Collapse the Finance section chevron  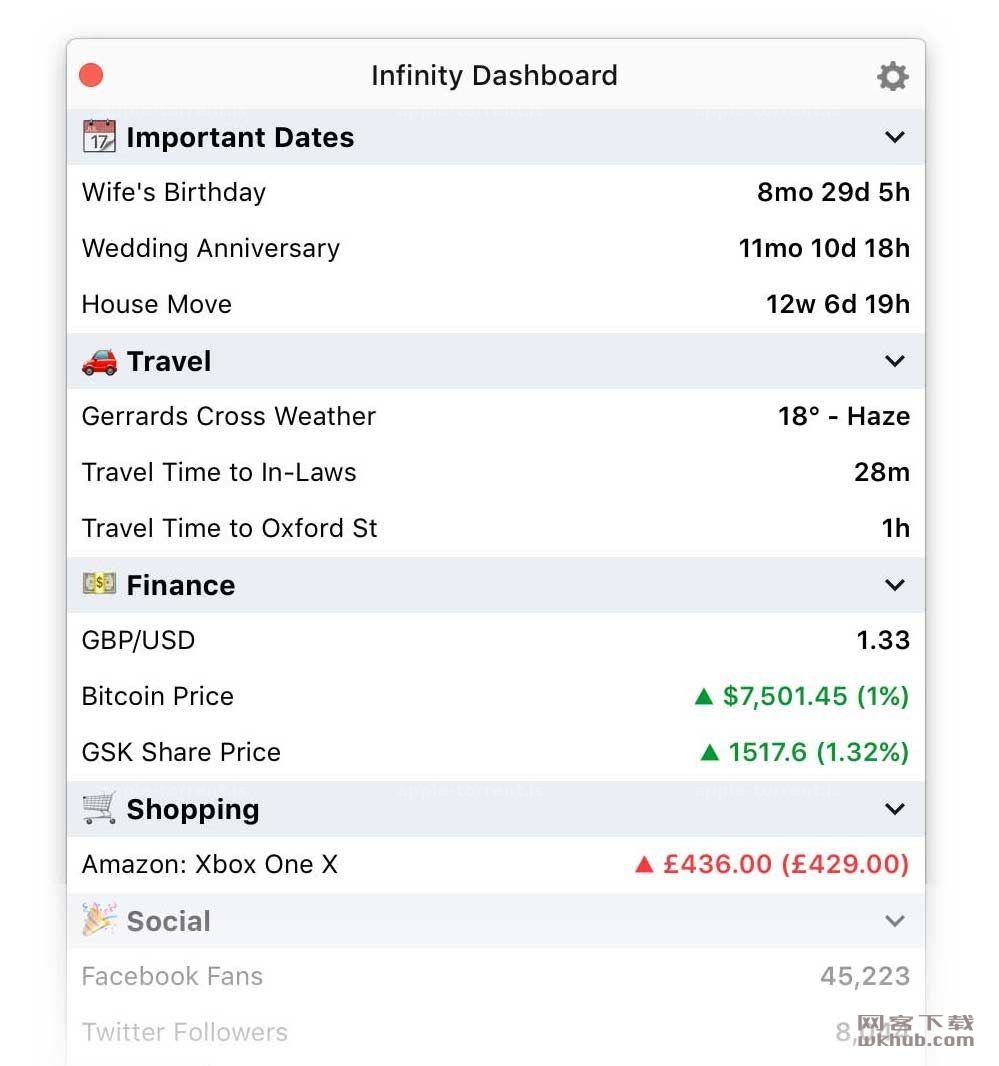point(895,585)
